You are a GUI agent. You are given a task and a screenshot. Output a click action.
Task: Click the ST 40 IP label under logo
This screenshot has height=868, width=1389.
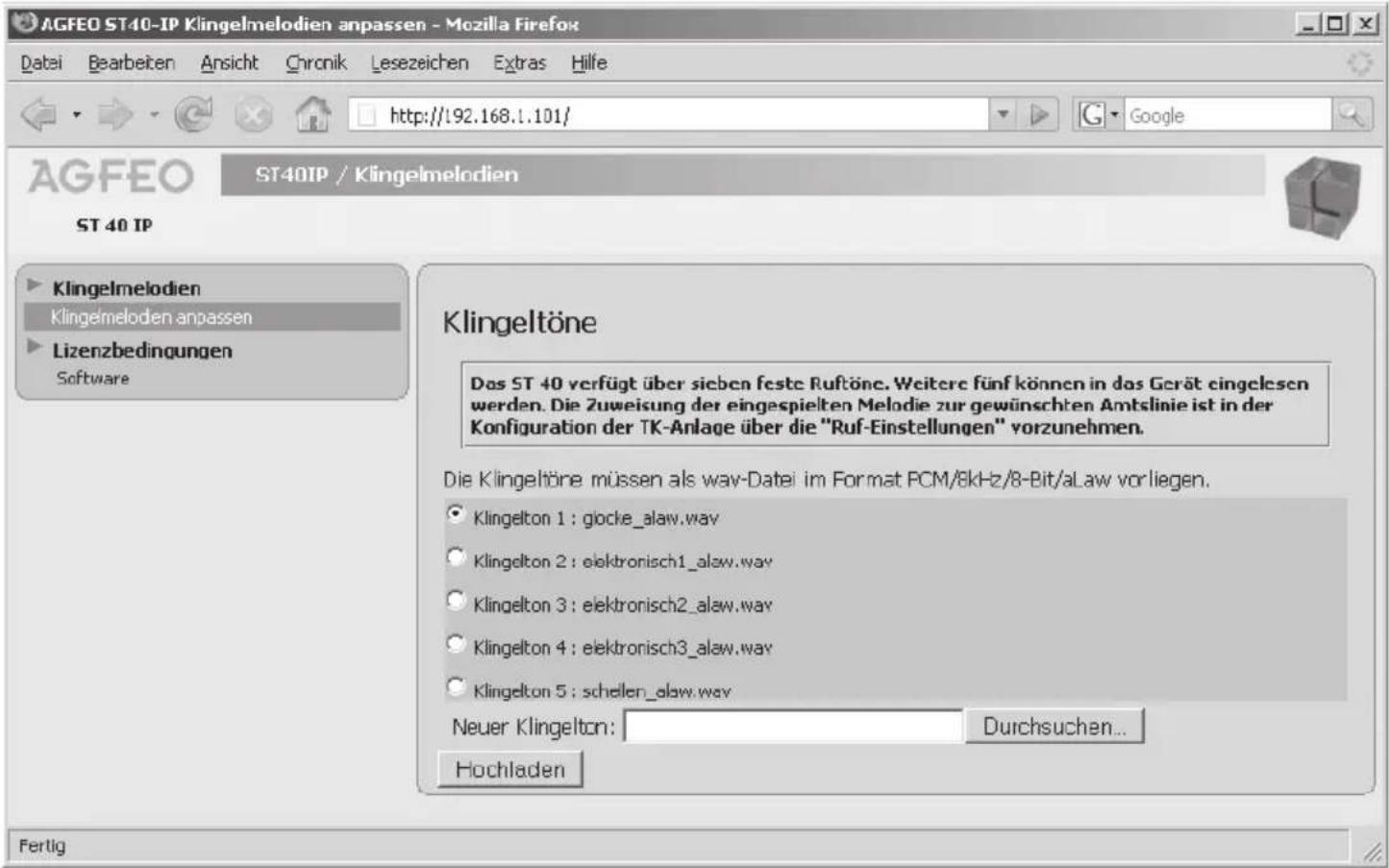tap(114, 225)
